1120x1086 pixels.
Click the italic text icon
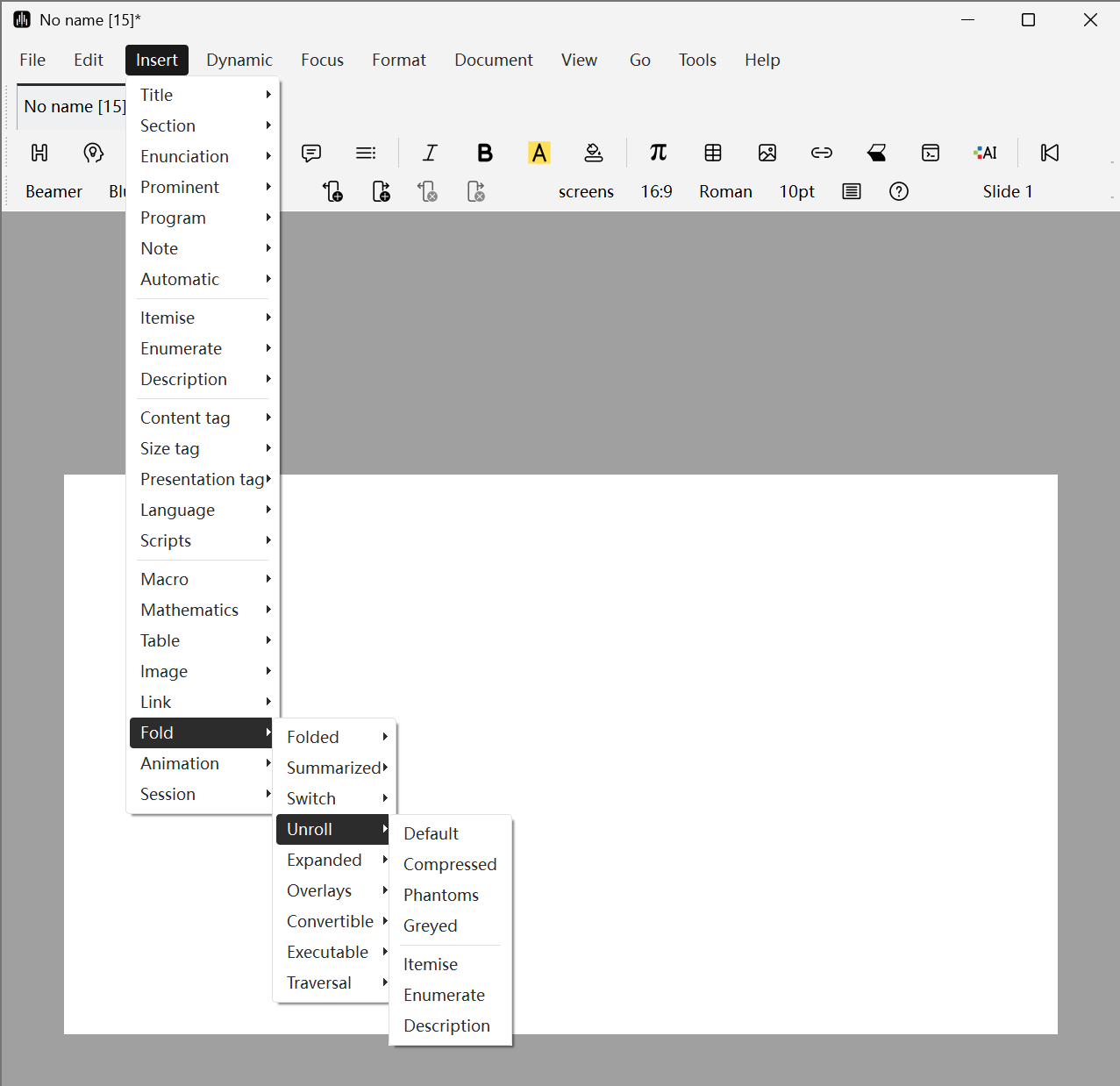(430, 153)
